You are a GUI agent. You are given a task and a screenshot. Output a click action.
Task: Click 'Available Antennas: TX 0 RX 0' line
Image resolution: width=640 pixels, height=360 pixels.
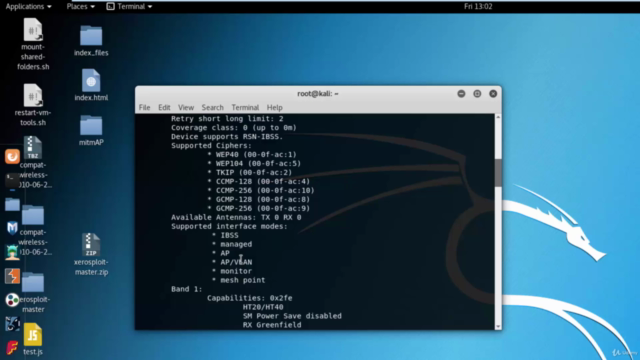click(236, 218)
